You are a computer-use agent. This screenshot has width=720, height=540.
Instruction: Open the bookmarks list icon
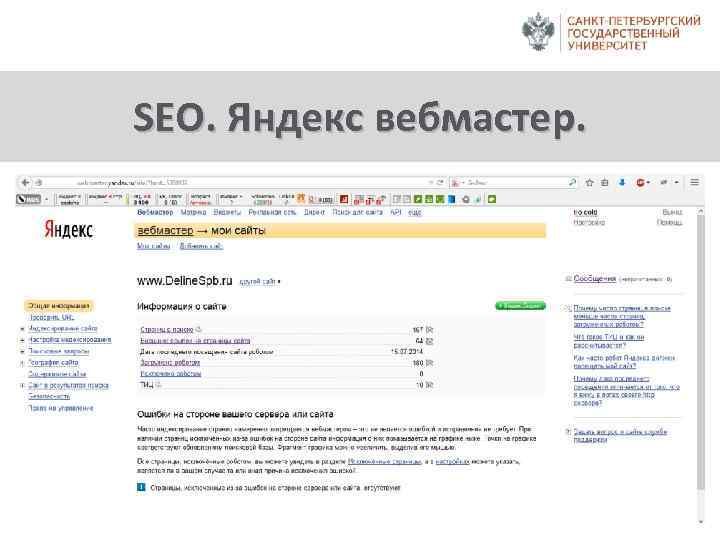click(x=605, y=182)
